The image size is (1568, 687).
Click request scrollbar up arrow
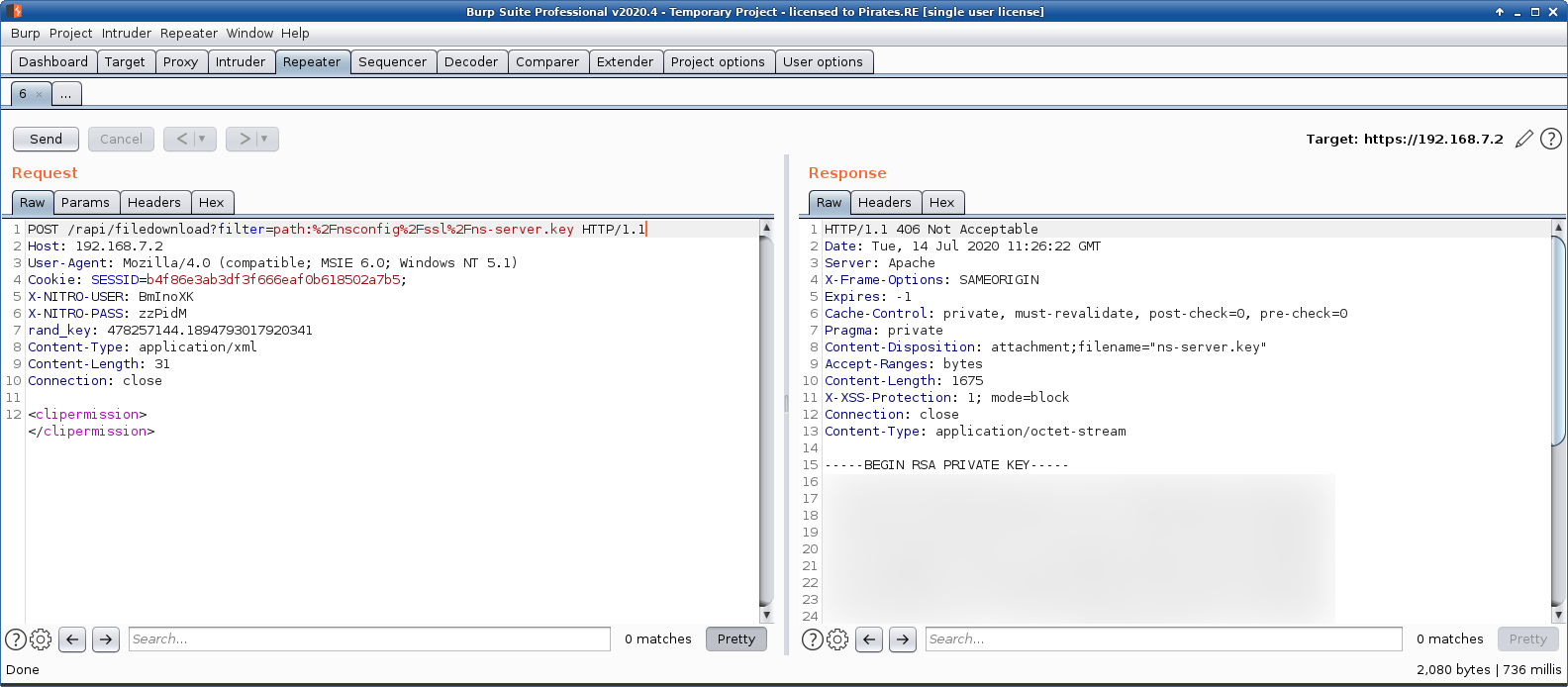(766, 228)
